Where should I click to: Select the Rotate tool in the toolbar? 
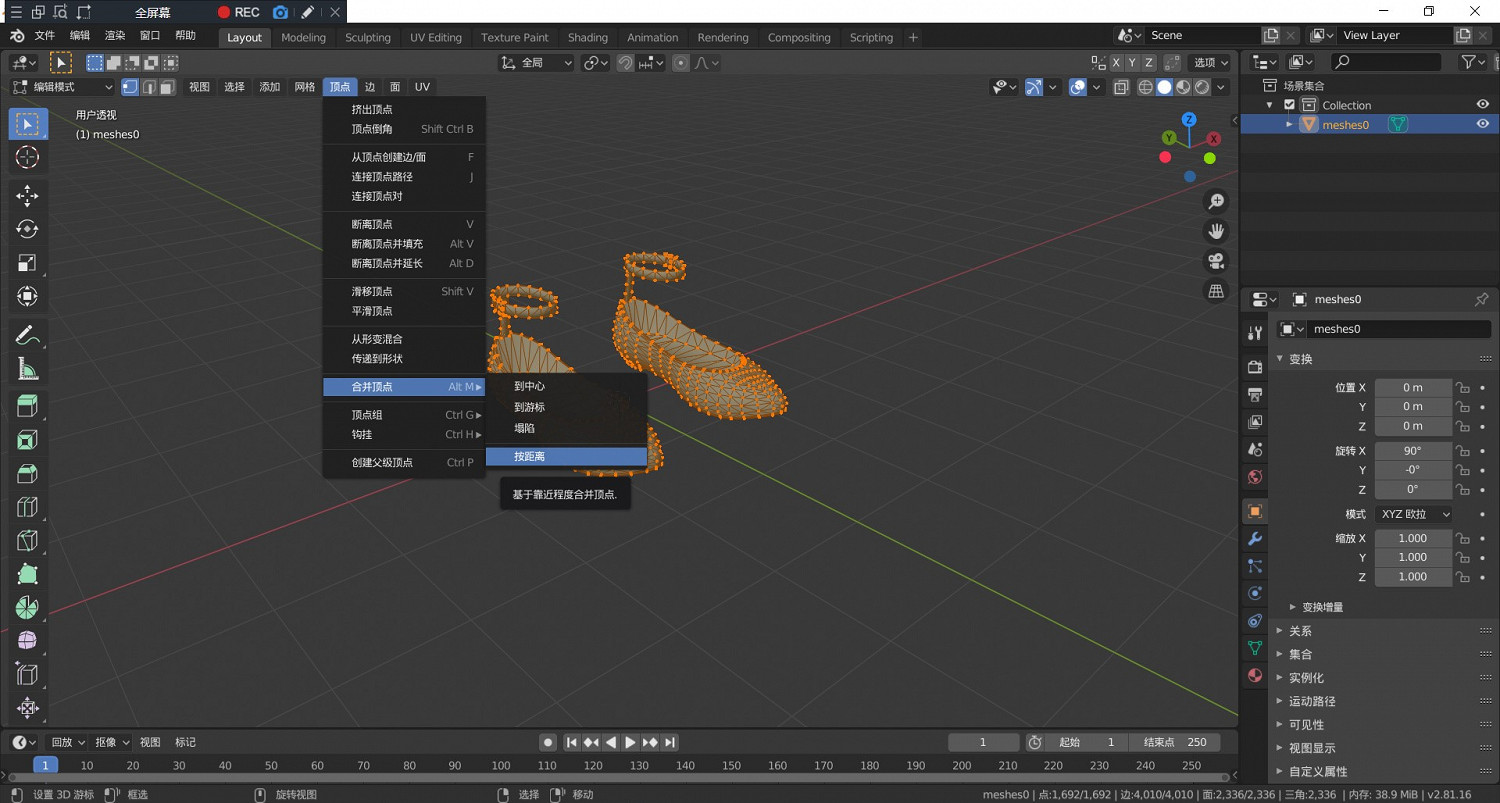point(27,229)
